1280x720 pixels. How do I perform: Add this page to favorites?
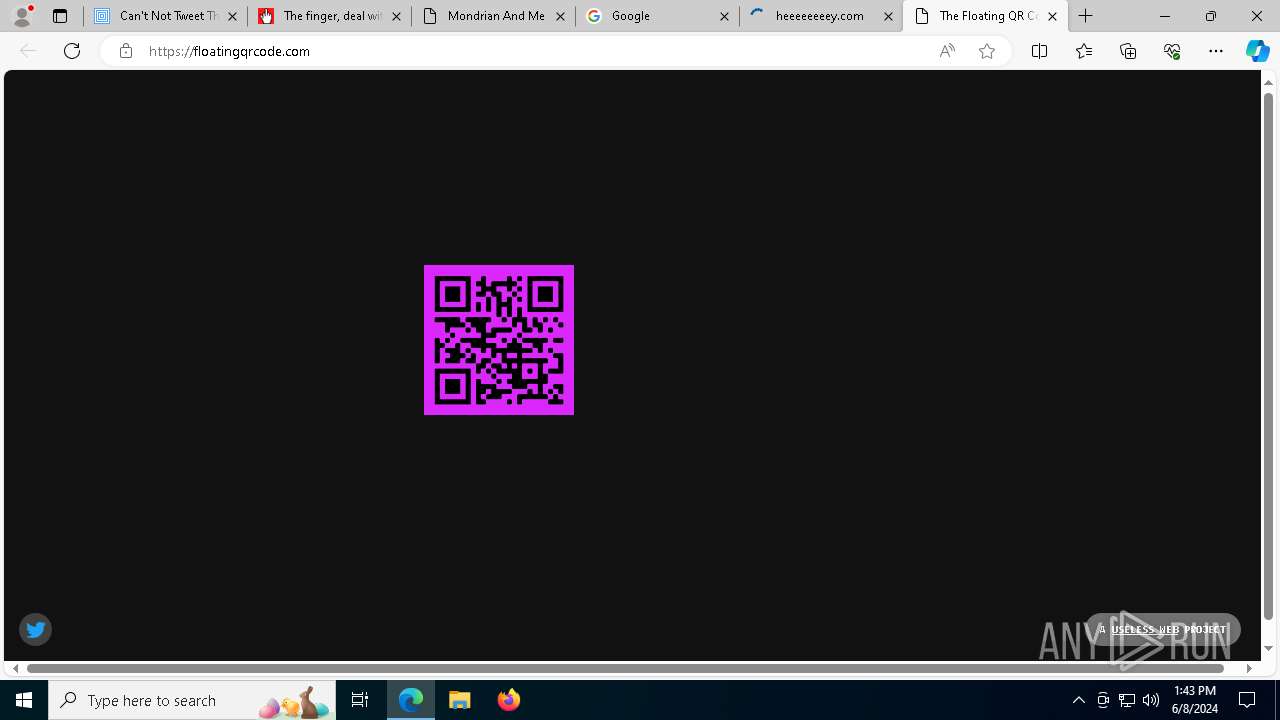point(987,51)
